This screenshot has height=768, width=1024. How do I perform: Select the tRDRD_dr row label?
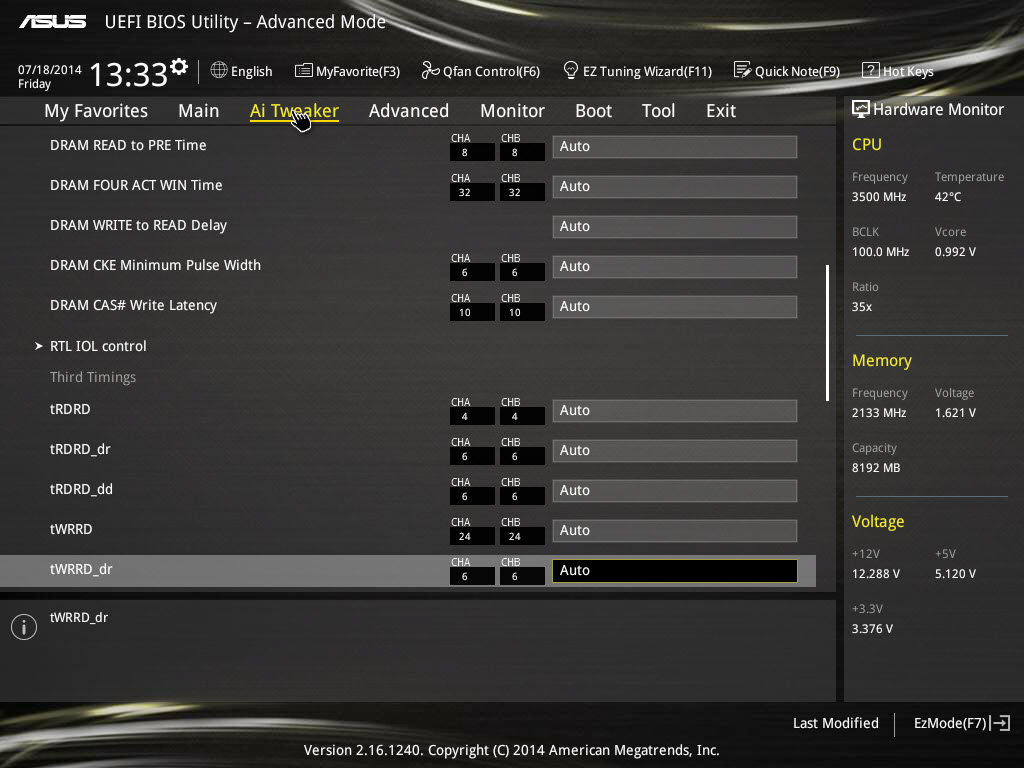click(x=80, y=449)
